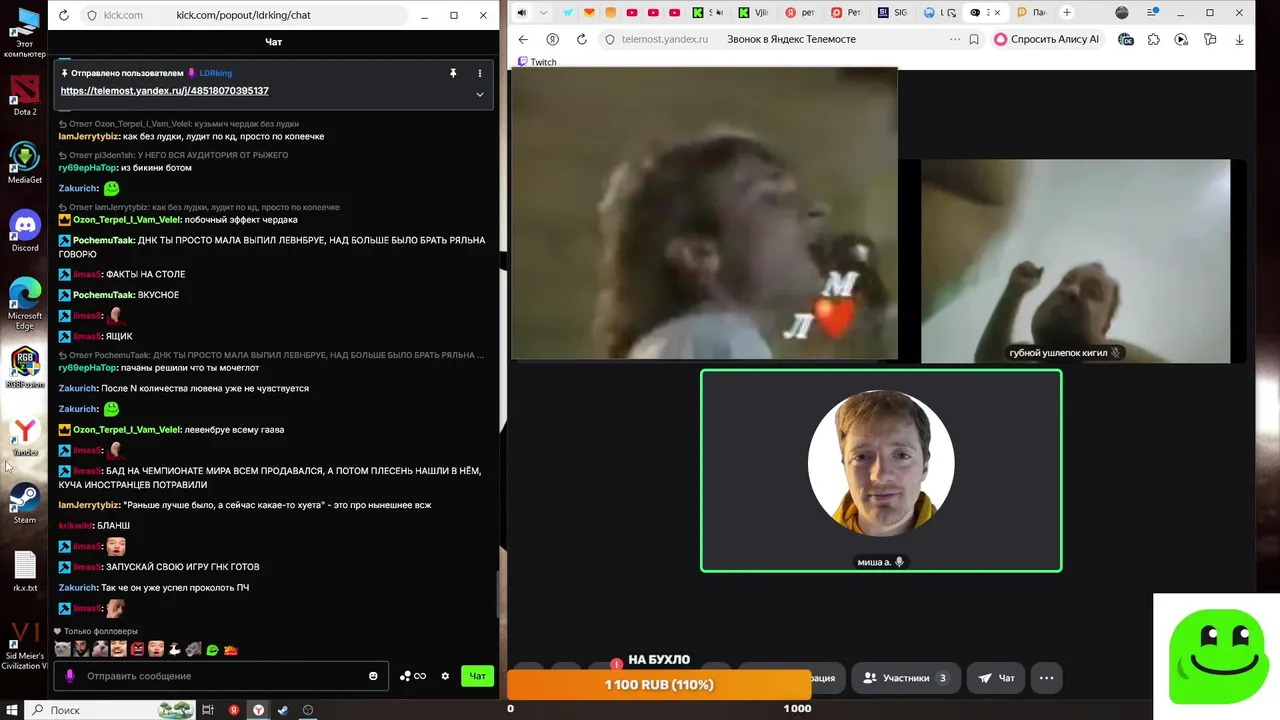Open the rkx.txt file on desktop

click(25, 571)
